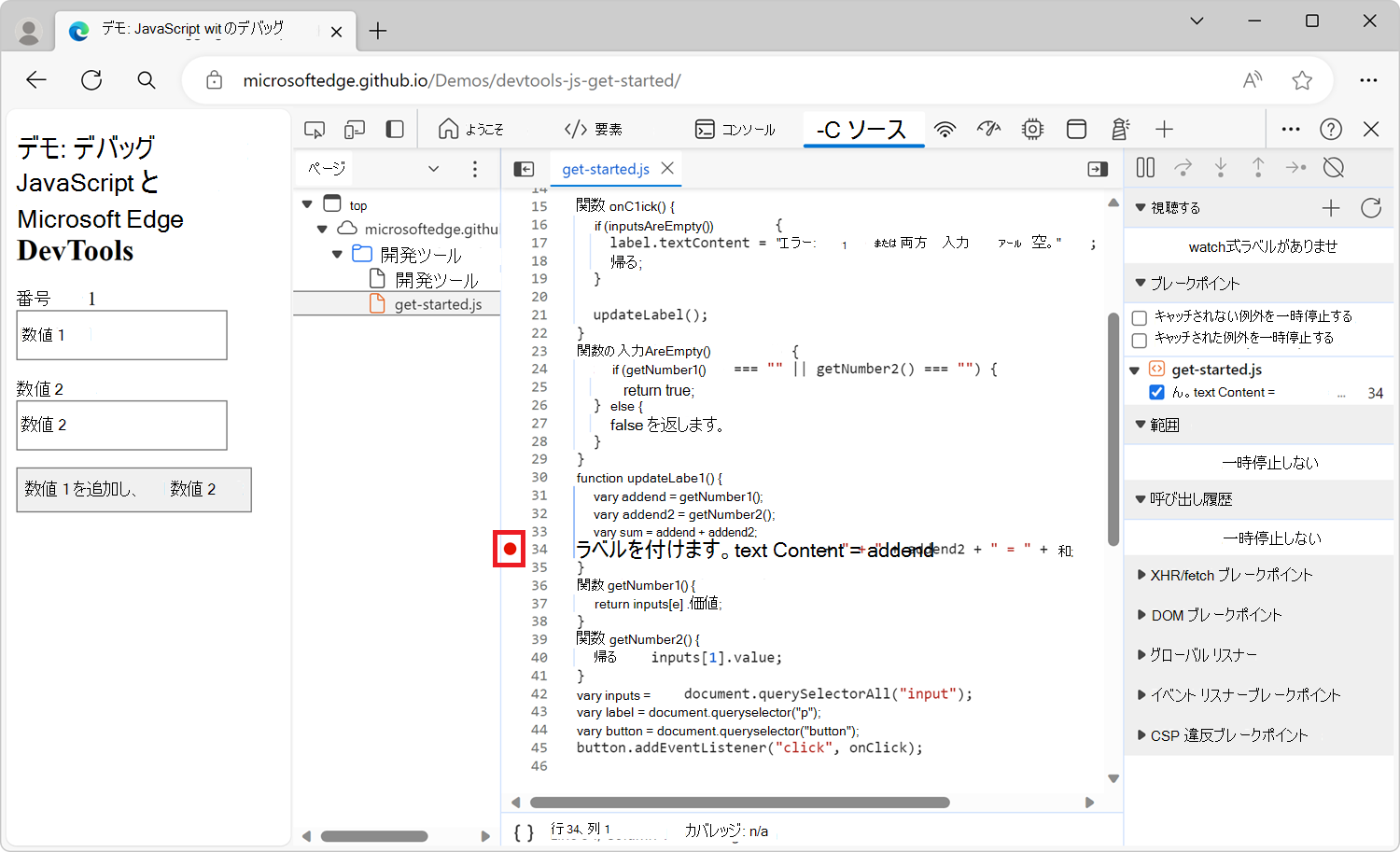Enable キャッチされない例外を一時停止する checkbox

pos(1139,317)
